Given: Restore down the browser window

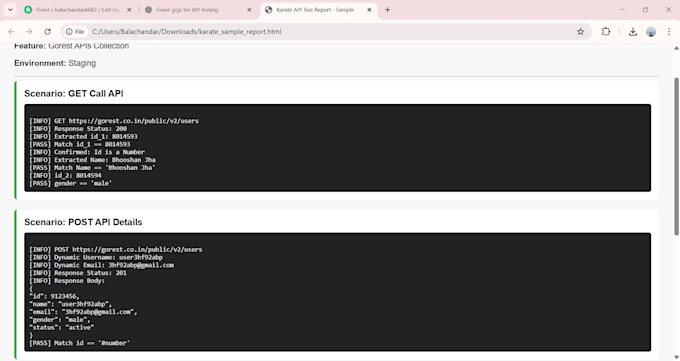Looking at the screenshot, I should 645,10.
